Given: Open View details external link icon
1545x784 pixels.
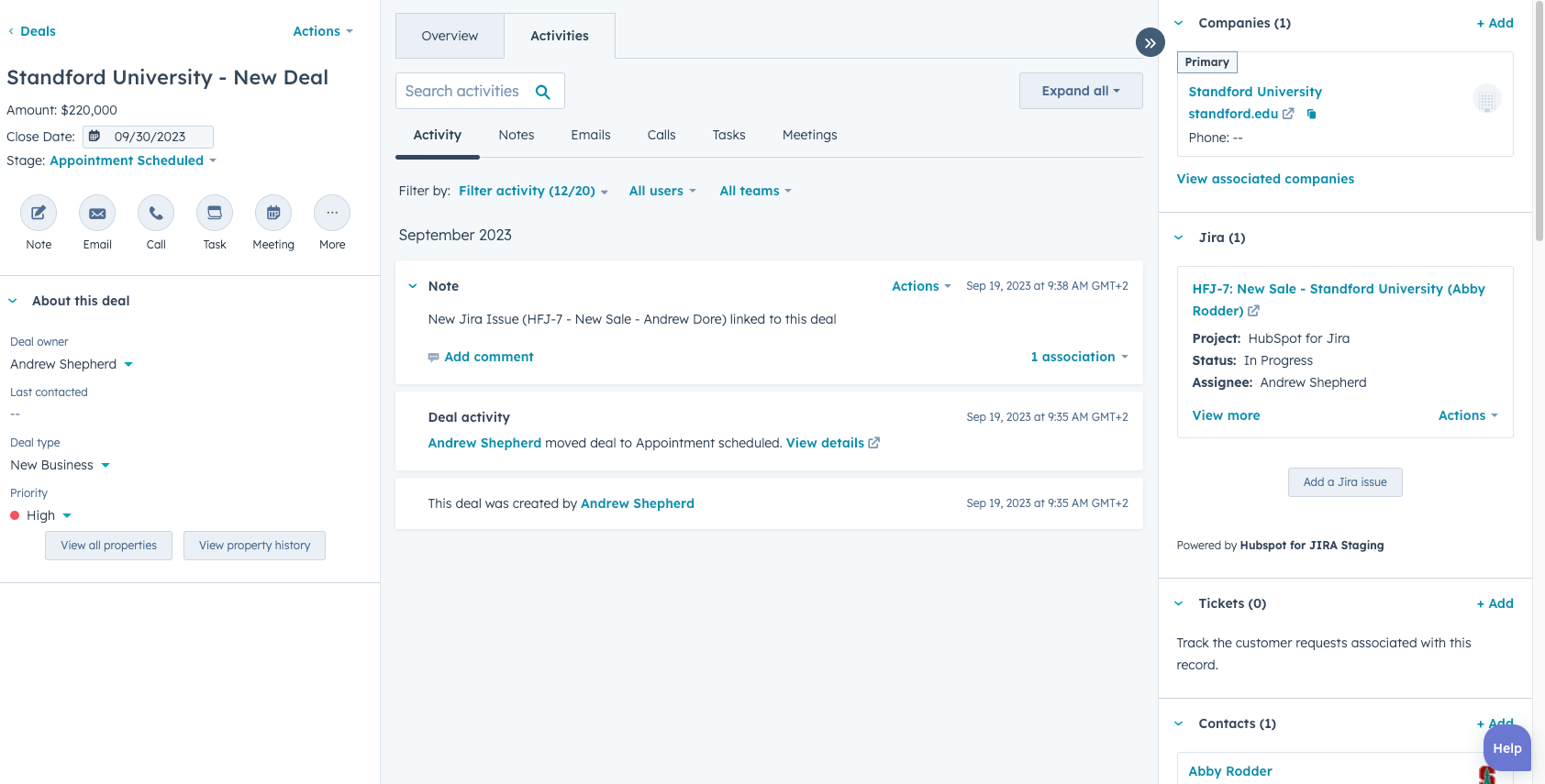Looking at the screenshot, I should [x=874, y=443].
